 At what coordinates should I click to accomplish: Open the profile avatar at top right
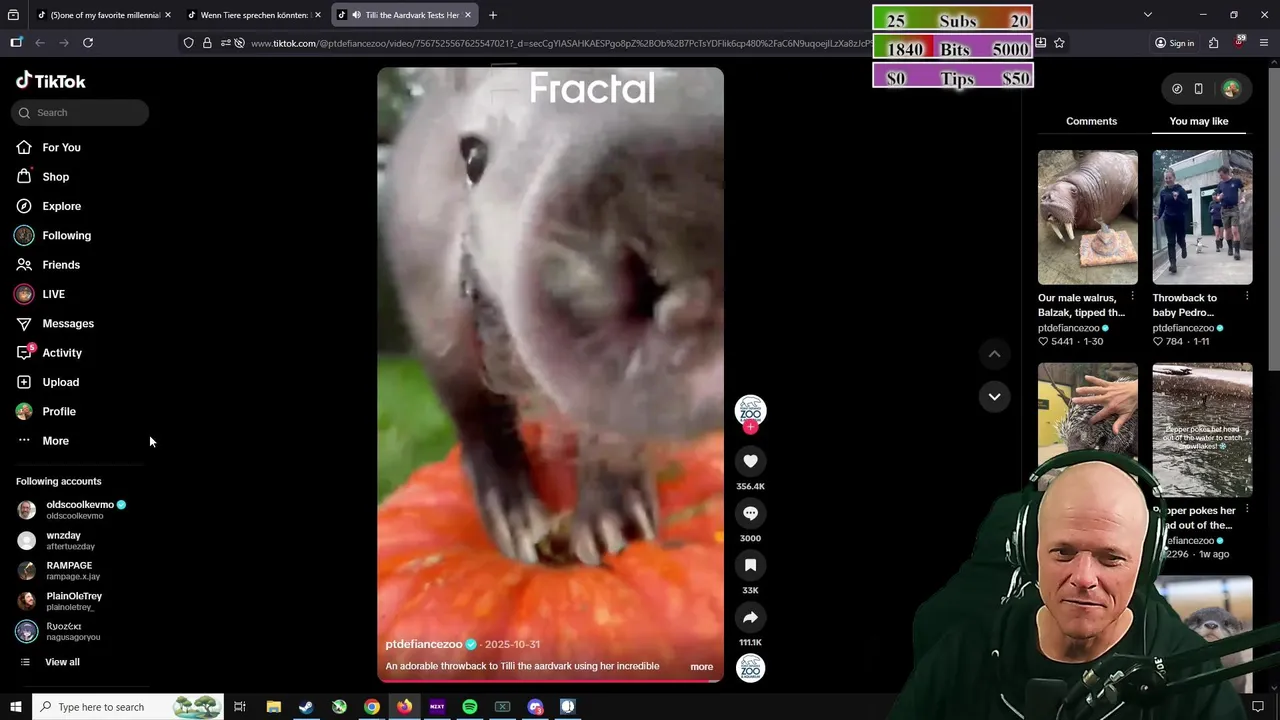point(1231,89)
